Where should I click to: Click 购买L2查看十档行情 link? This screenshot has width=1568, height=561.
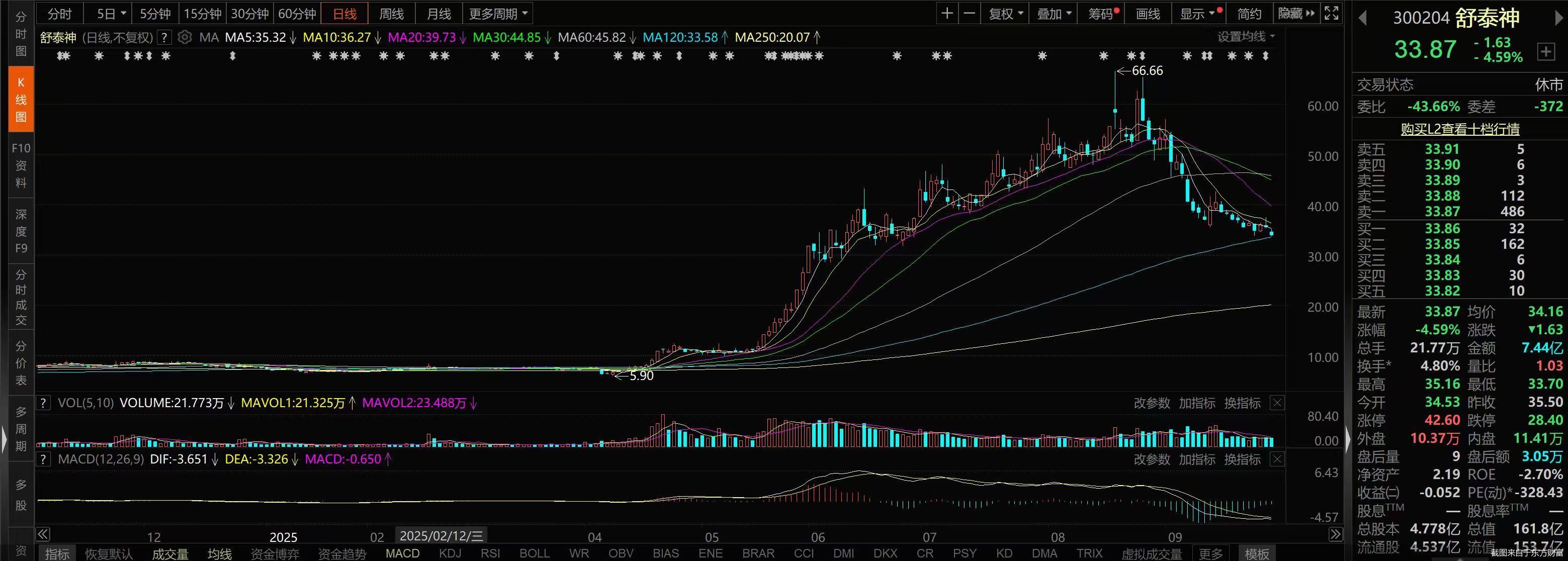tap(1460, 129)
